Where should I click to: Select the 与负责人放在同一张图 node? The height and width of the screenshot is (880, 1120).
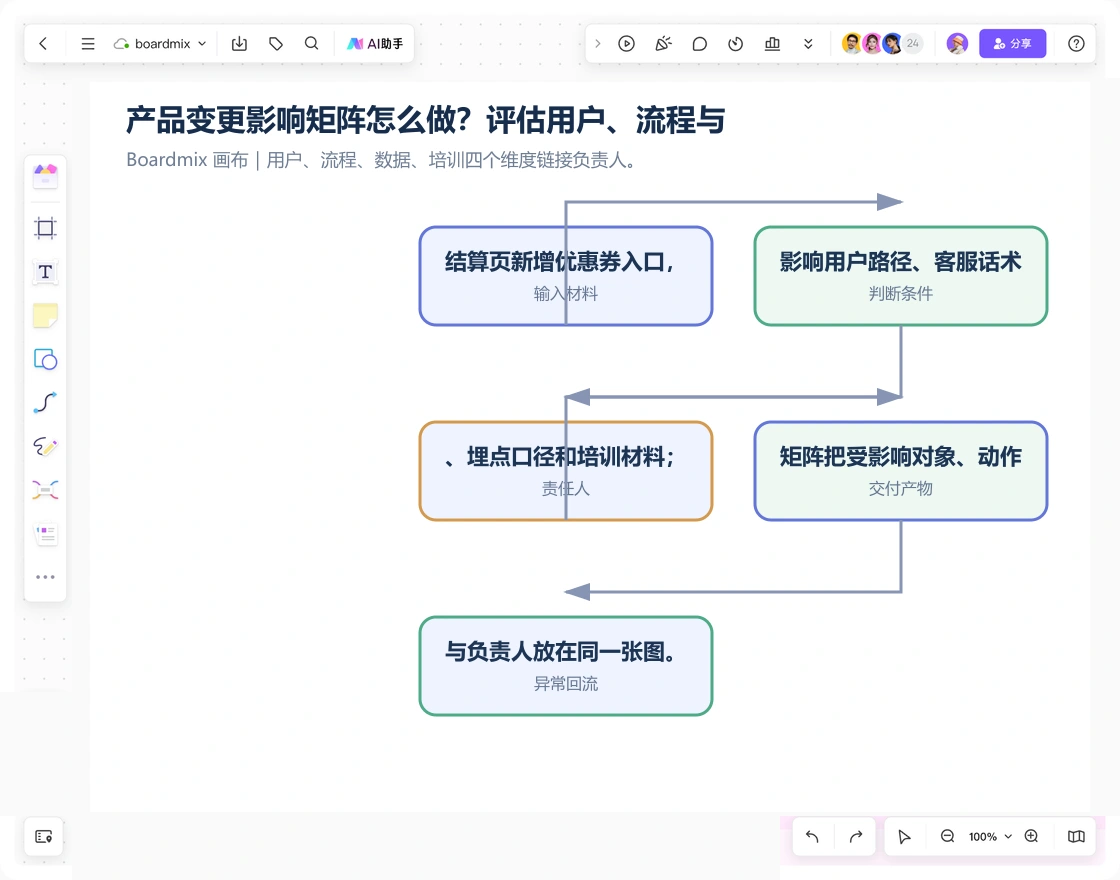(x=566, y=666)
